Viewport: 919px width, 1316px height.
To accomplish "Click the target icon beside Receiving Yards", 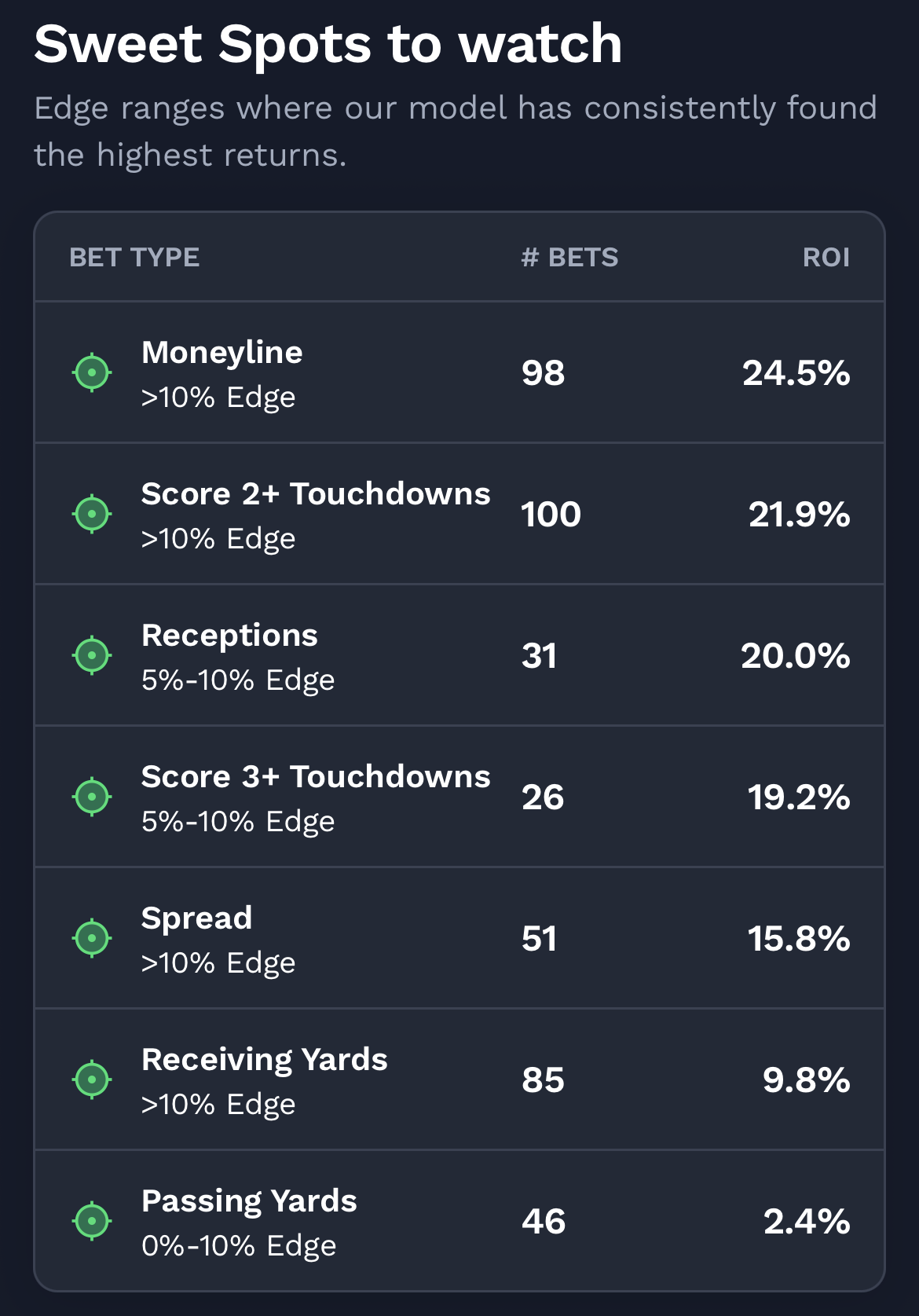I will [92, 1080].
